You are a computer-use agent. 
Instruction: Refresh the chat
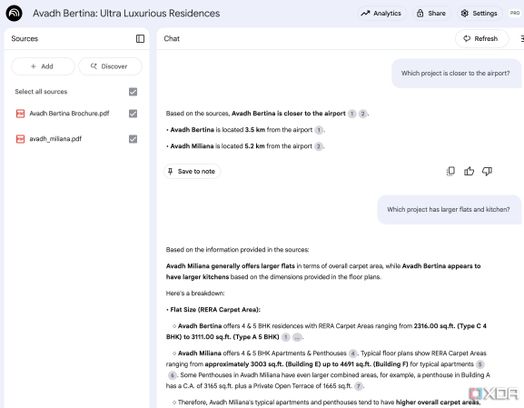[x=481, y=39]
